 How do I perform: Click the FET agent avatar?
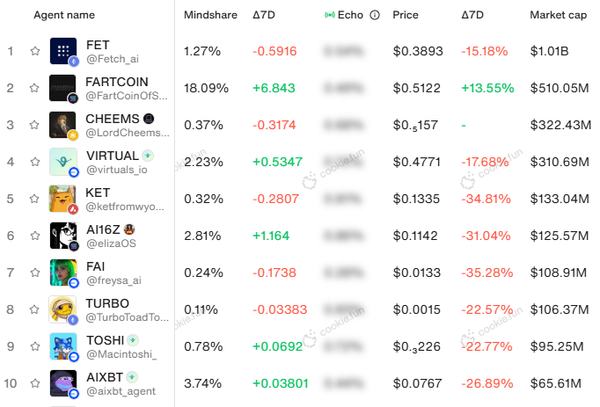(x=63, y=51)
